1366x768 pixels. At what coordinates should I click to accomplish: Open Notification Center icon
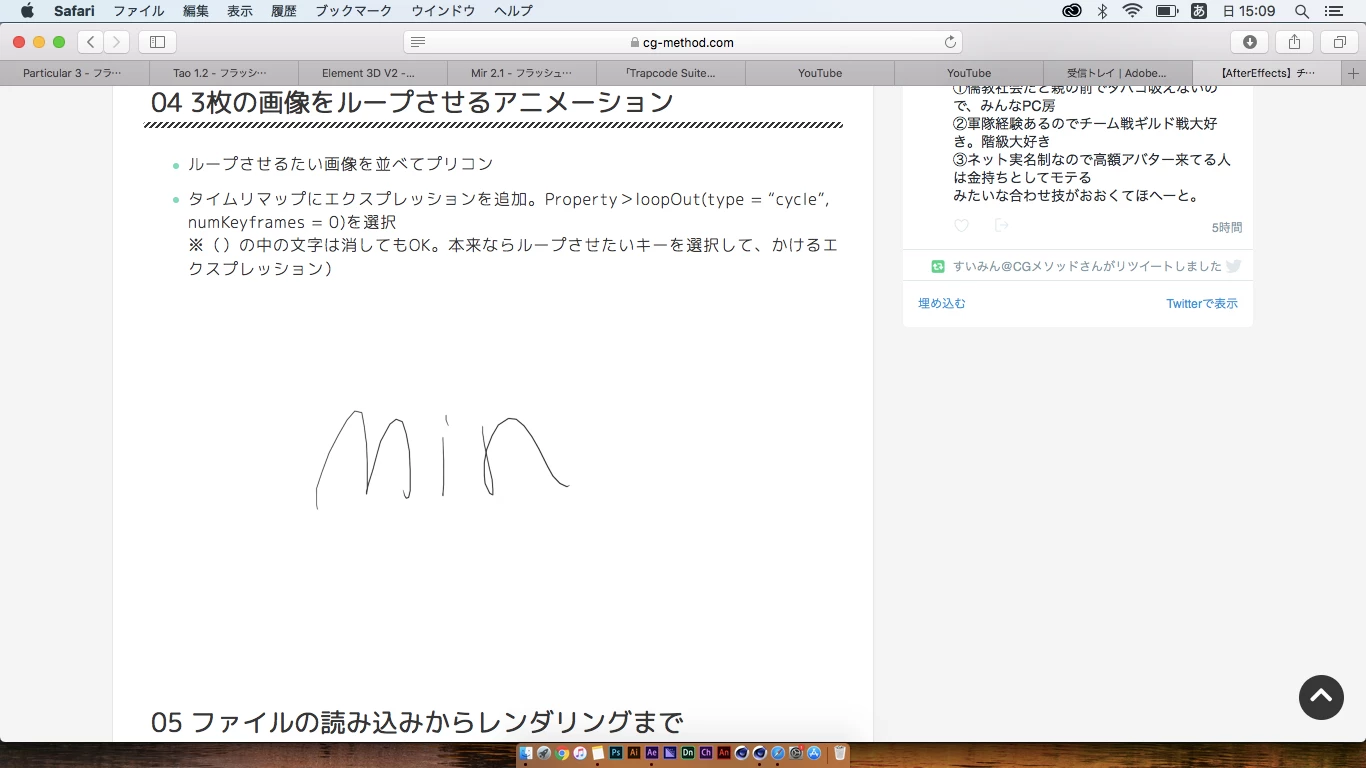coord(1333,11)
